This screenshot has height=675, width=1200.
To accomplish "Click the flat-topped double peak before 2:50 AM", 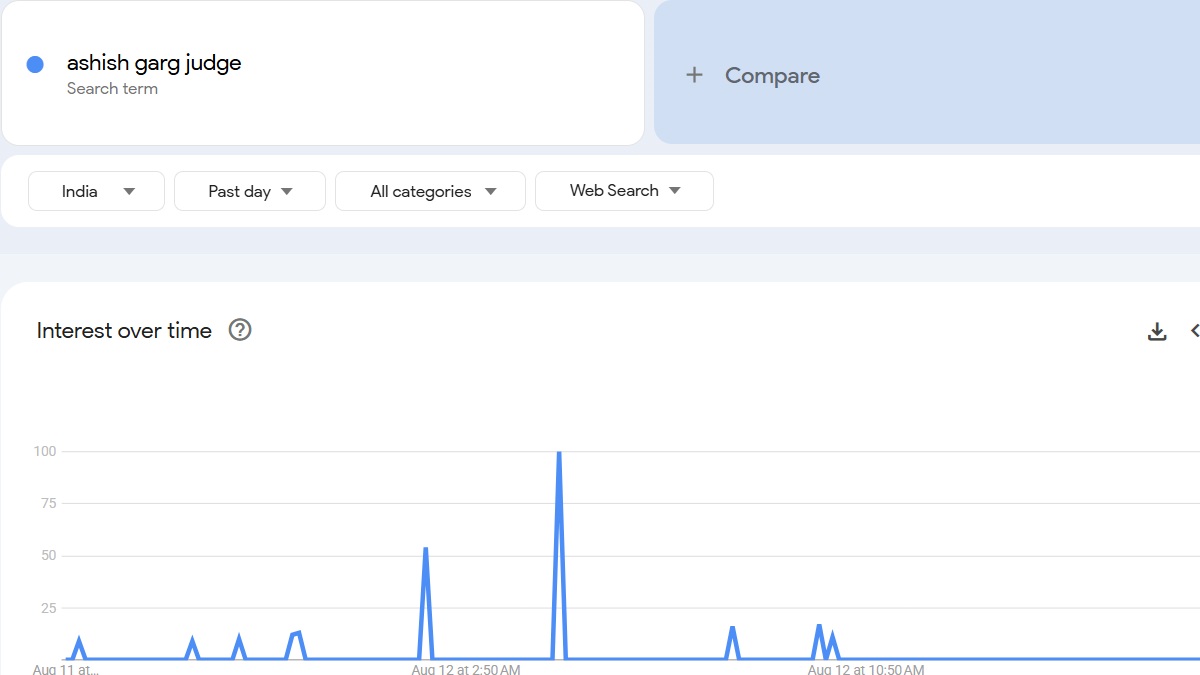I will (x=295, y=633).
